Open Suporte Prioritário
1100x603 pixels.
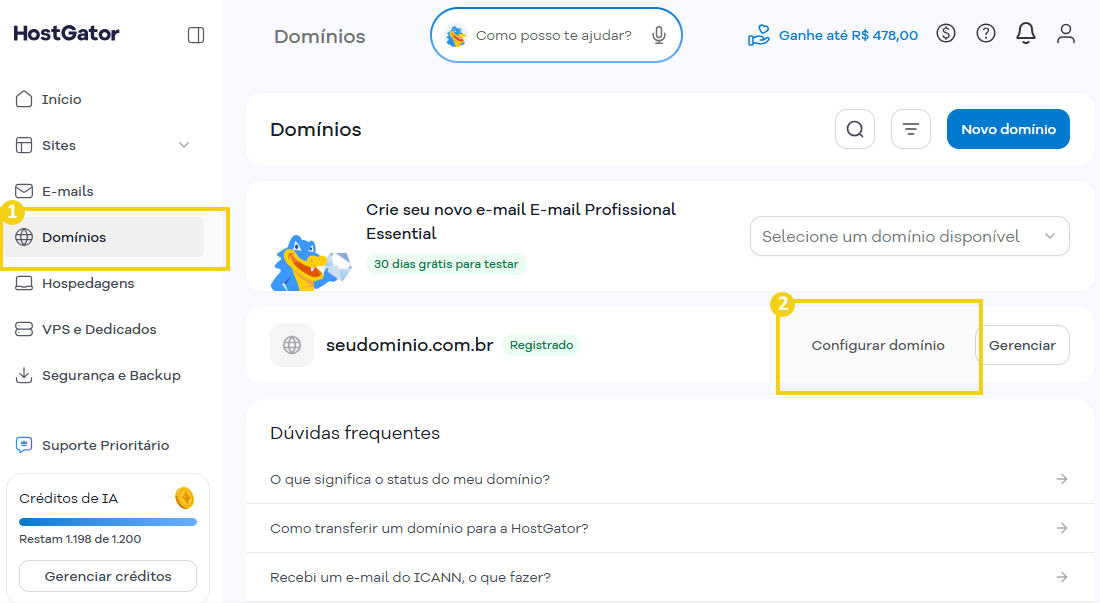(x=105, y=445)
